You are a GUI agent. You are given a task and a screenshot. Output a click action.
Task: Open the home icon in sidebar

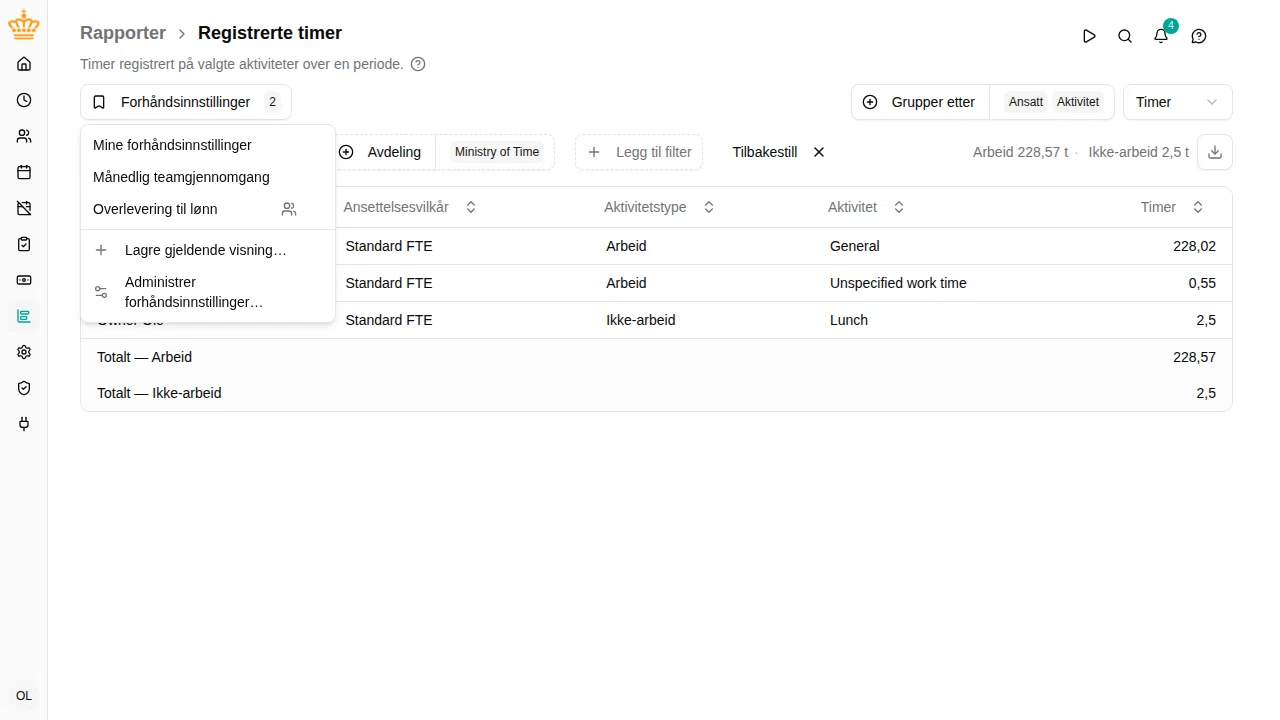(24, 64)
